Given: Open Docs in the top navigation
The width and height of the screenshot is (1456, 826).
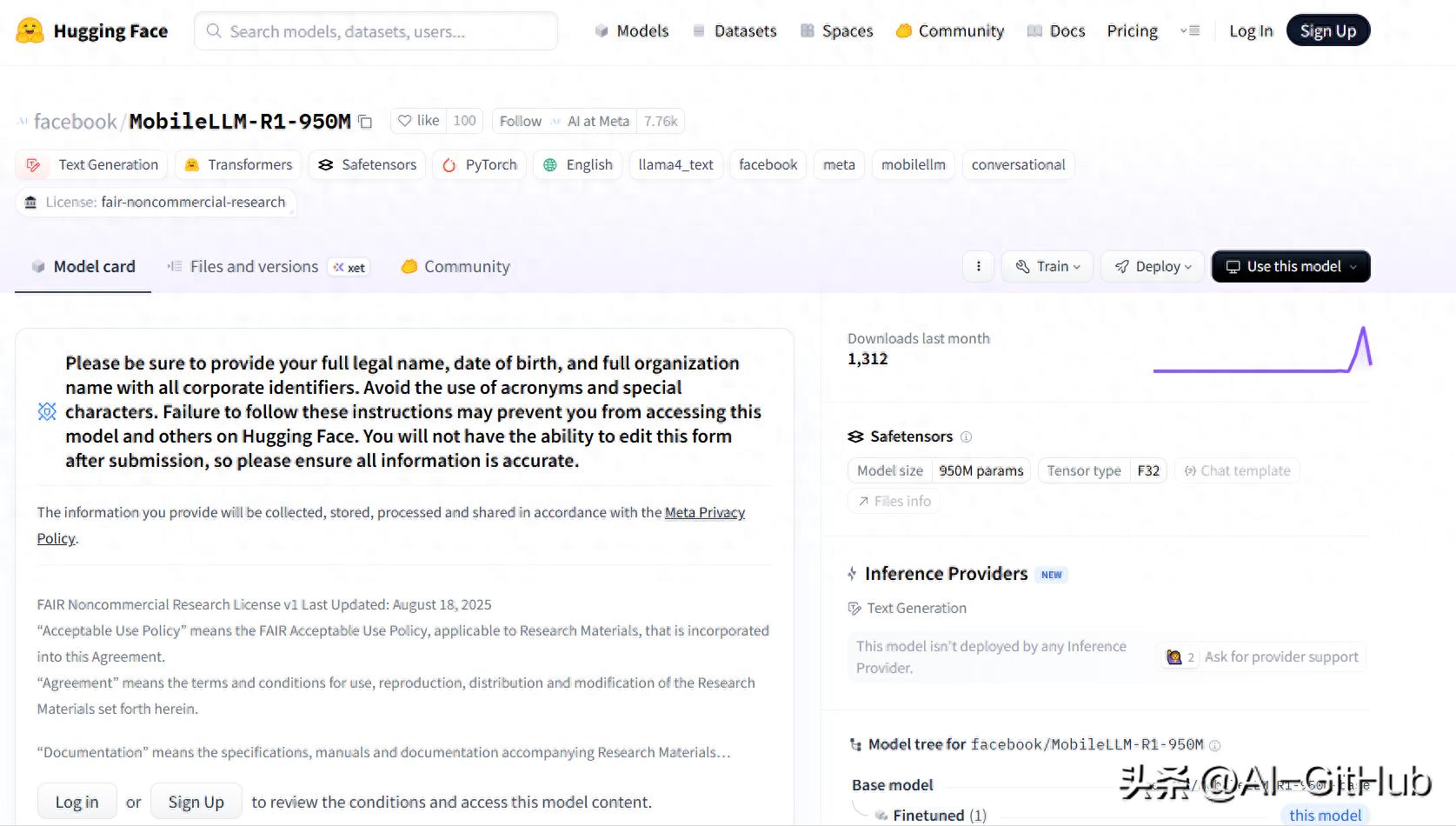Looking at the screenshot, I should pos(1056,31).
